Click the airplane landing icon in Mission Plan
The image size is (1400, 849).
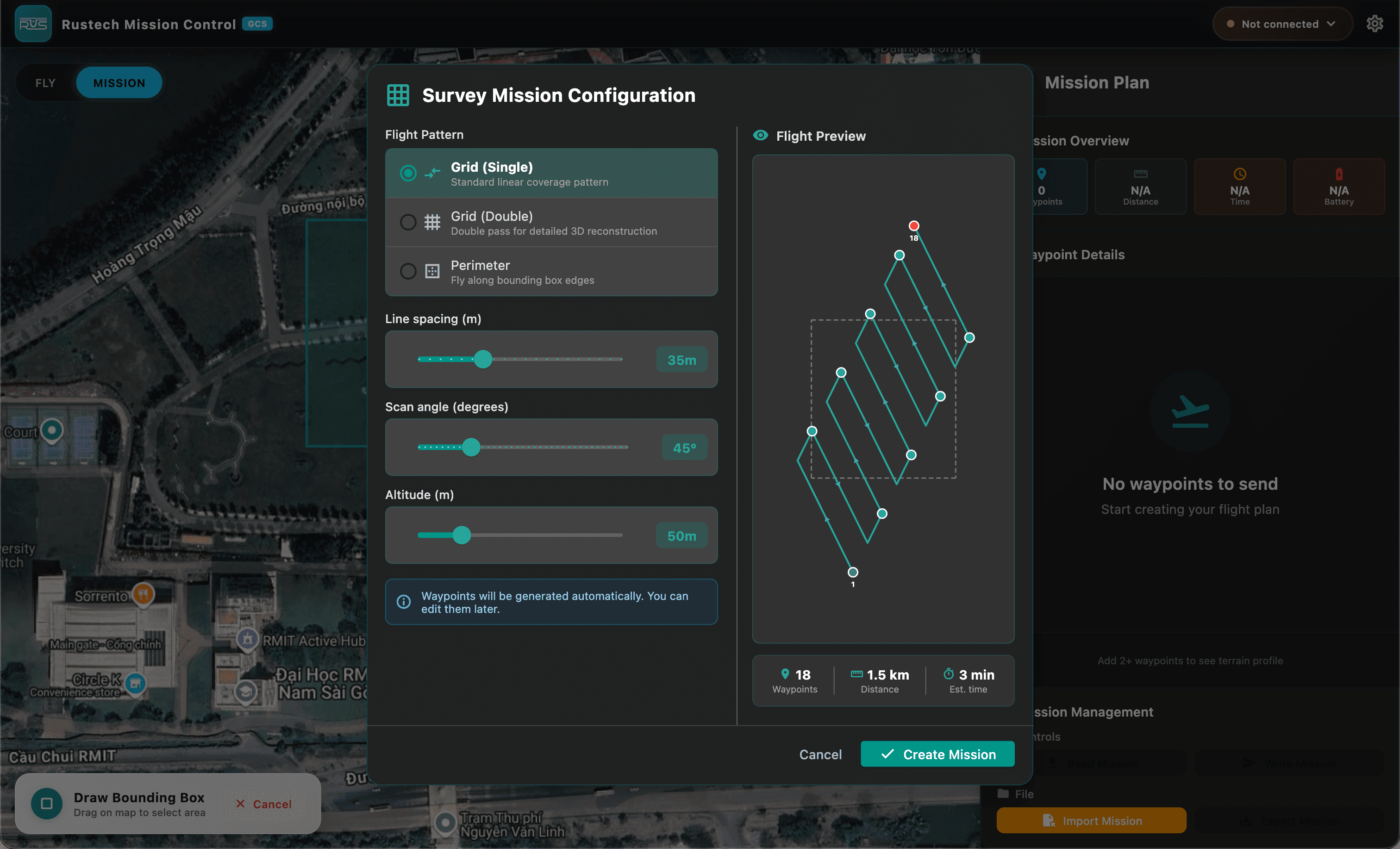[1190, 411]
